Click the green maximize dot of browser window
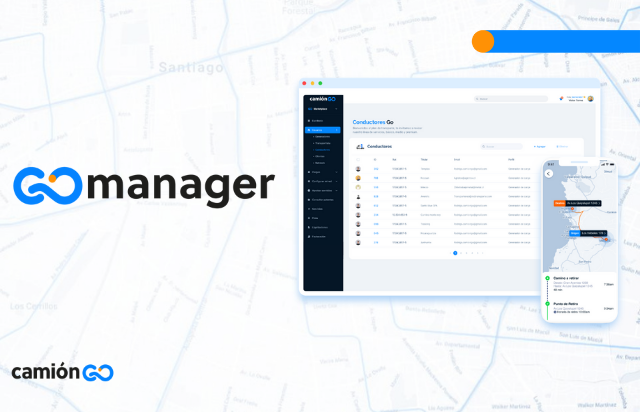Image resolution: width=640 pixels, height=412 pixels. coord(320,83)
